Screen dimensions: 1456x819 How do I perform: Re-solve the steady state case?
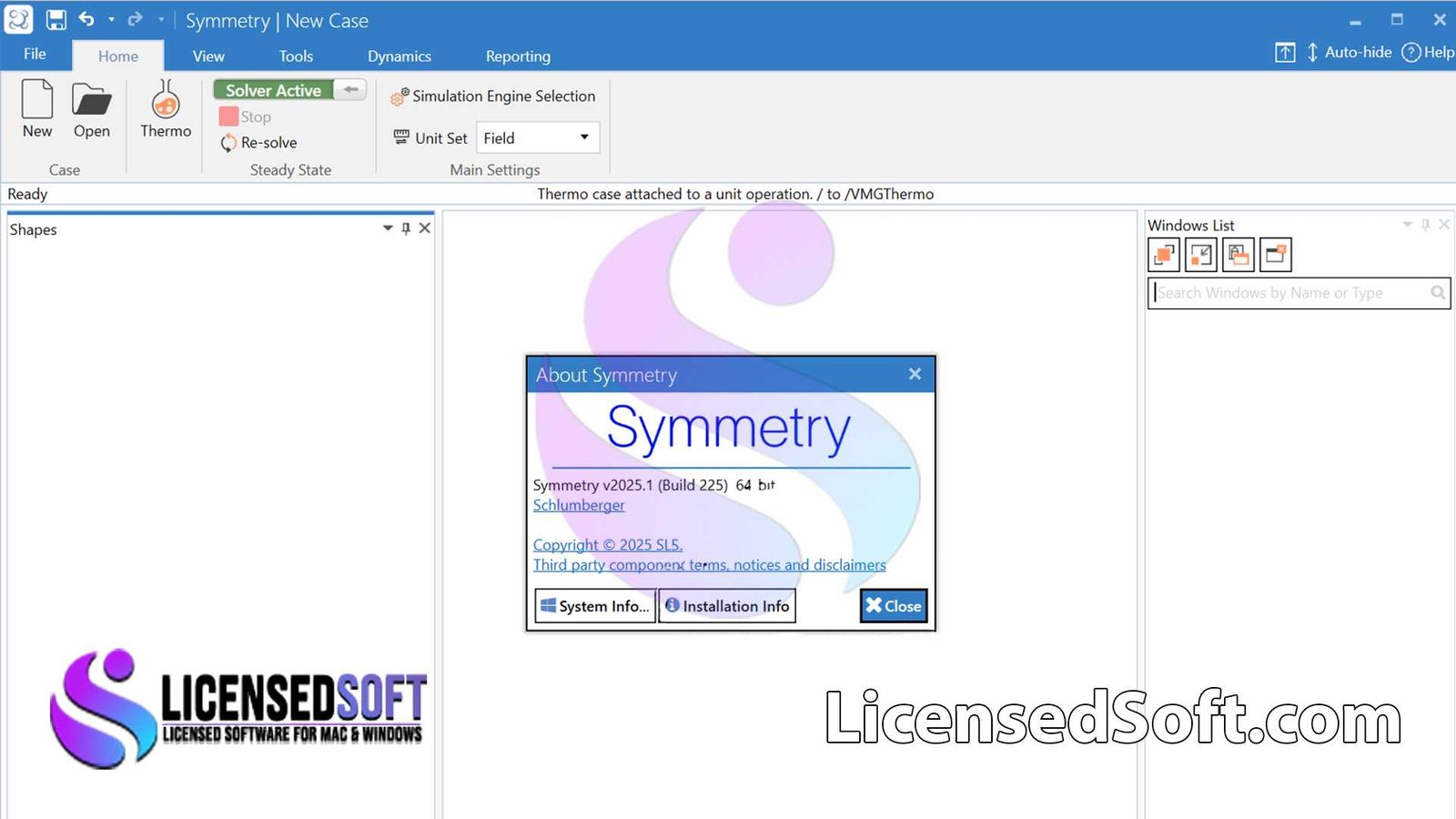[259, 143]
